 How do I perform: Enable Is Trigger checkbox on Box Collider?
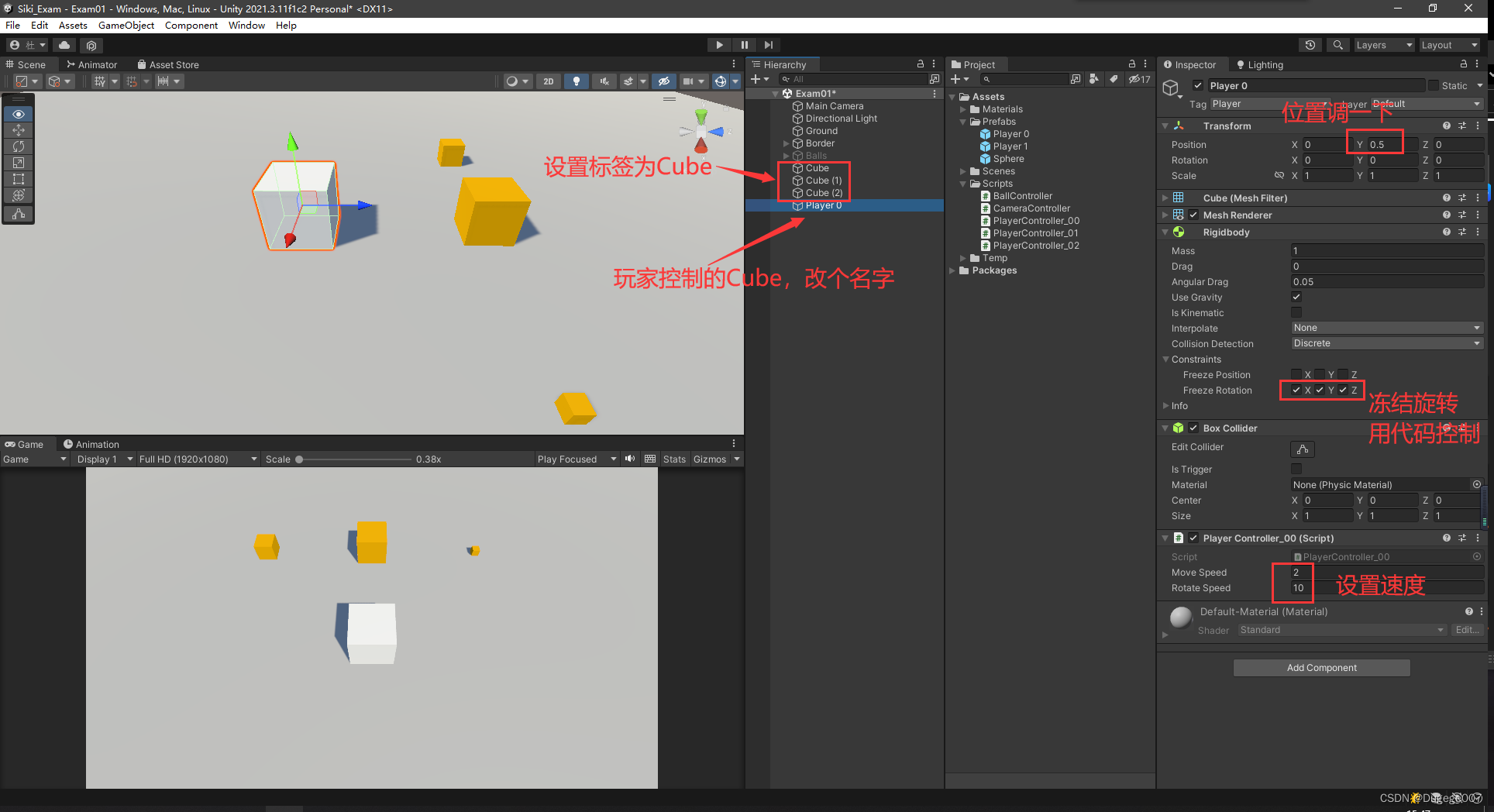point(1296,469)
